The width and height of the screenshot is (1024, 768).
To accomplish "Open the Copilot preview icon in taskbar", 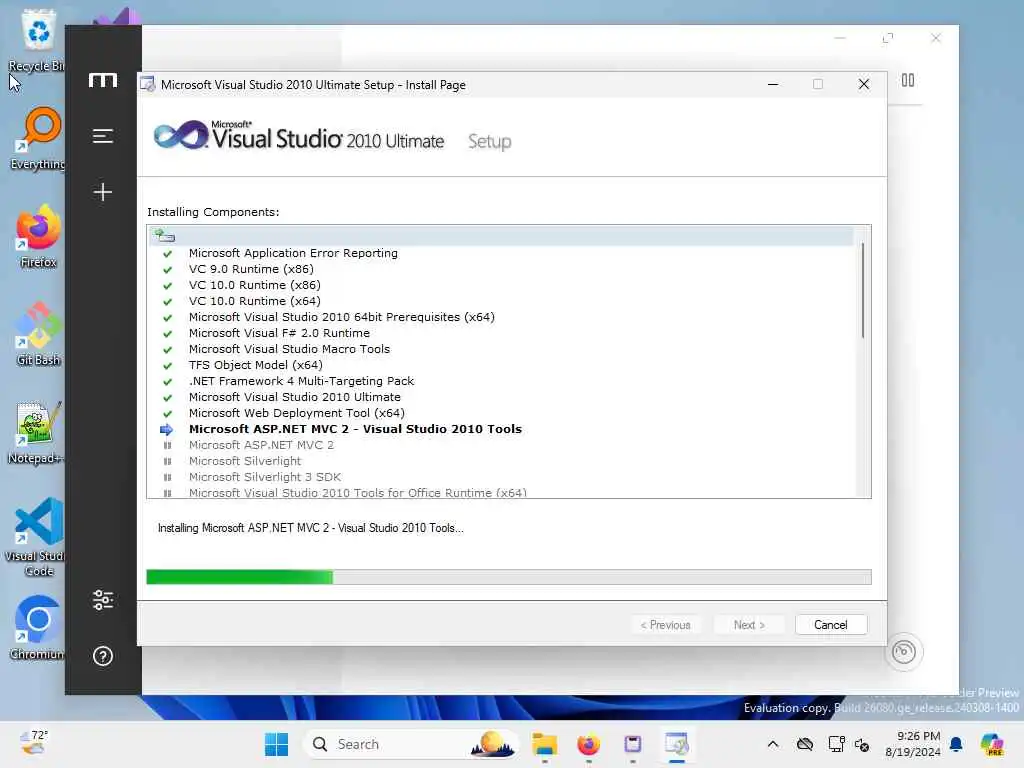I will 991,744.
